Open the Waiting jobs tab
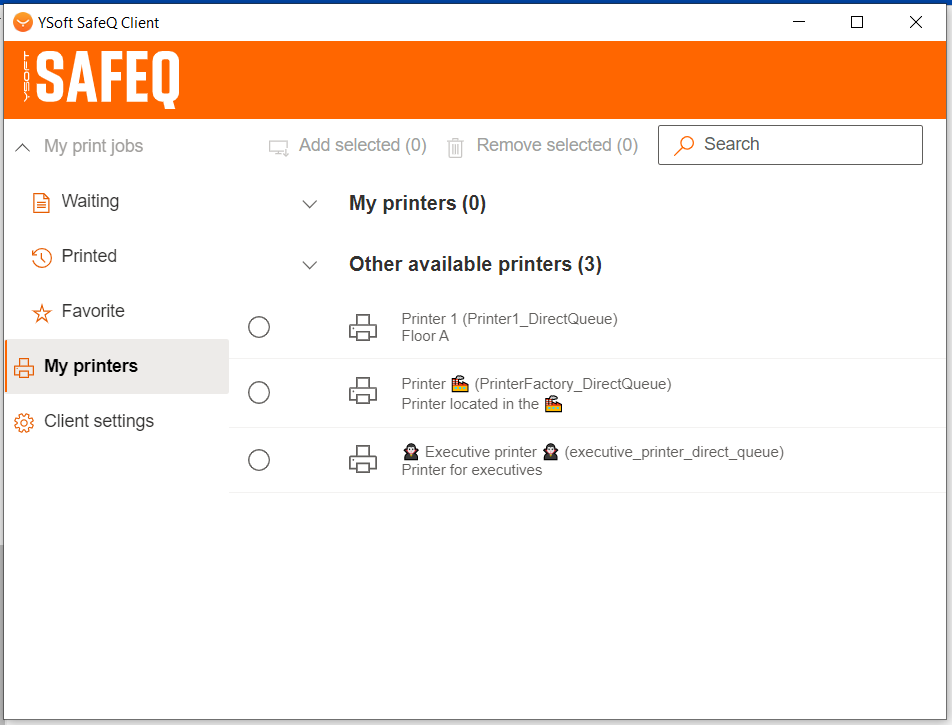Viewport: 952px width, 725px height. click(x=90, y=202)
